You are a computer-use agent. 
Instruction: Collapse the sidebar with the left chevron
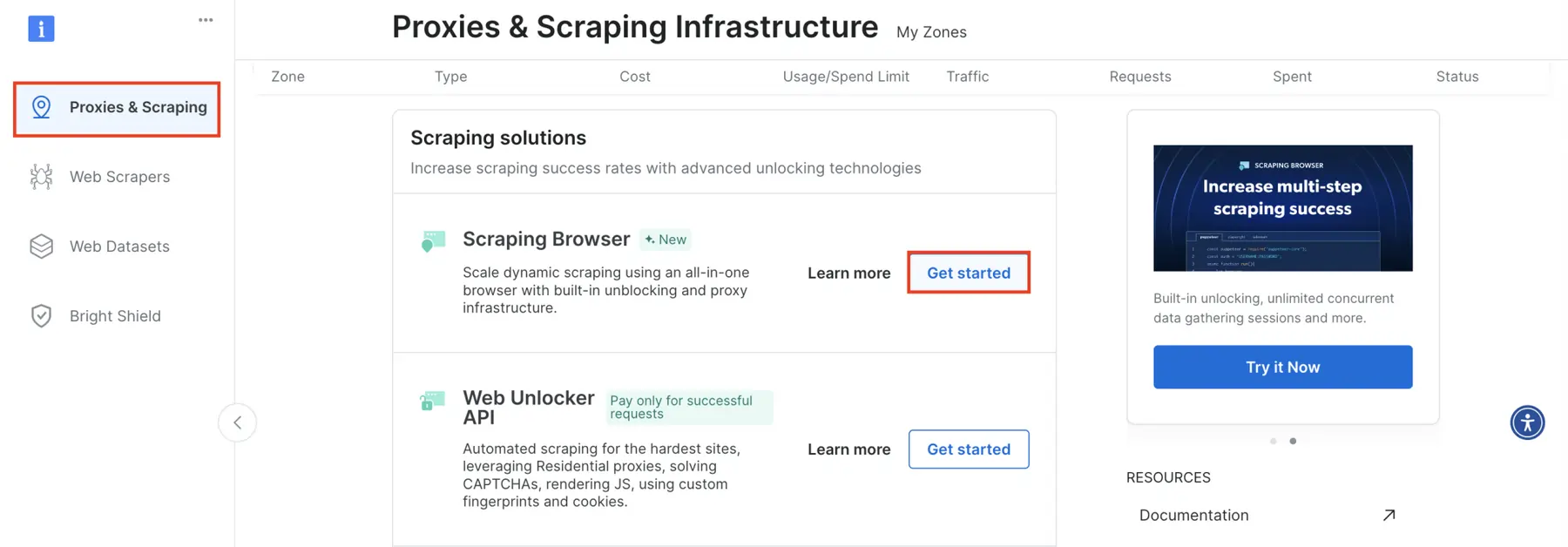tap(237, 422)
